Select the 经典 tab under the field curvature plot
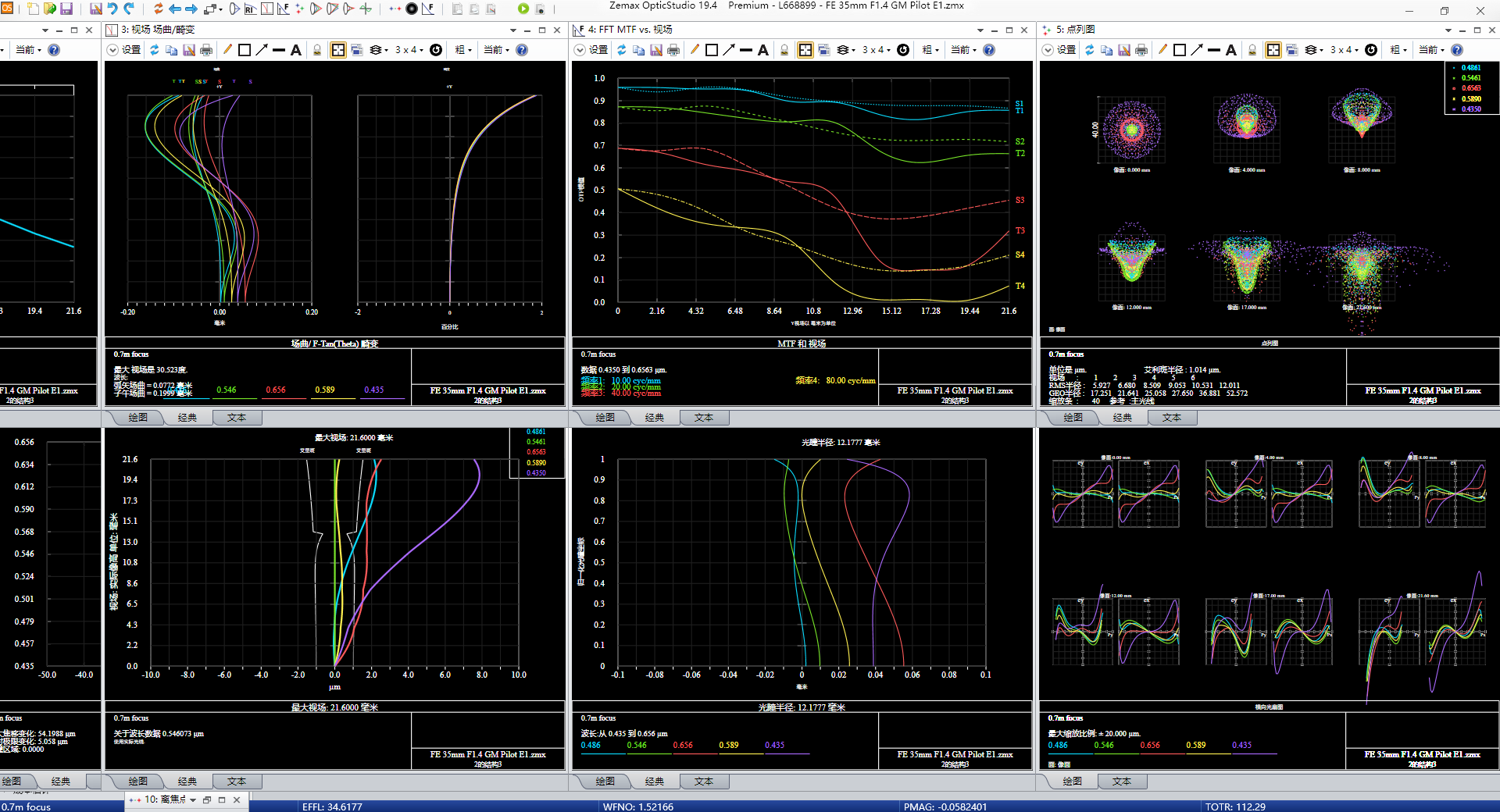This screenshot has height=812, width=1500. [187, 418]
